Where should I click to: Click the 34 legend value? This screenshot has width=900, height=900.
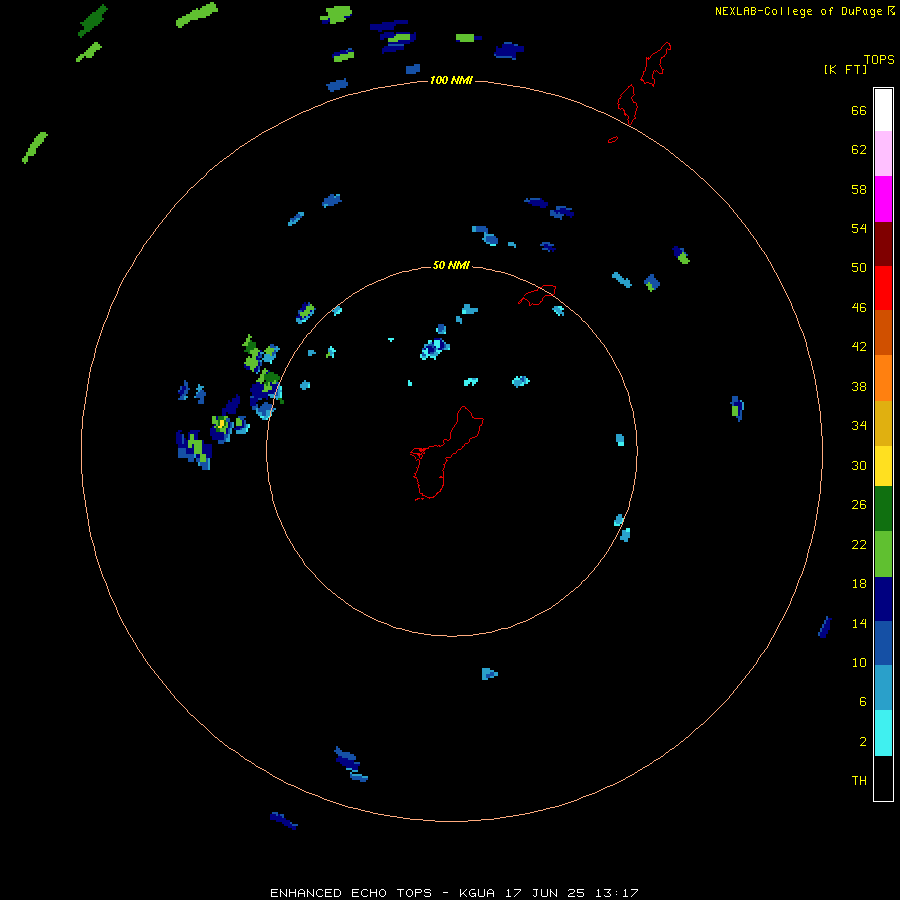click(x=859, y=426)
